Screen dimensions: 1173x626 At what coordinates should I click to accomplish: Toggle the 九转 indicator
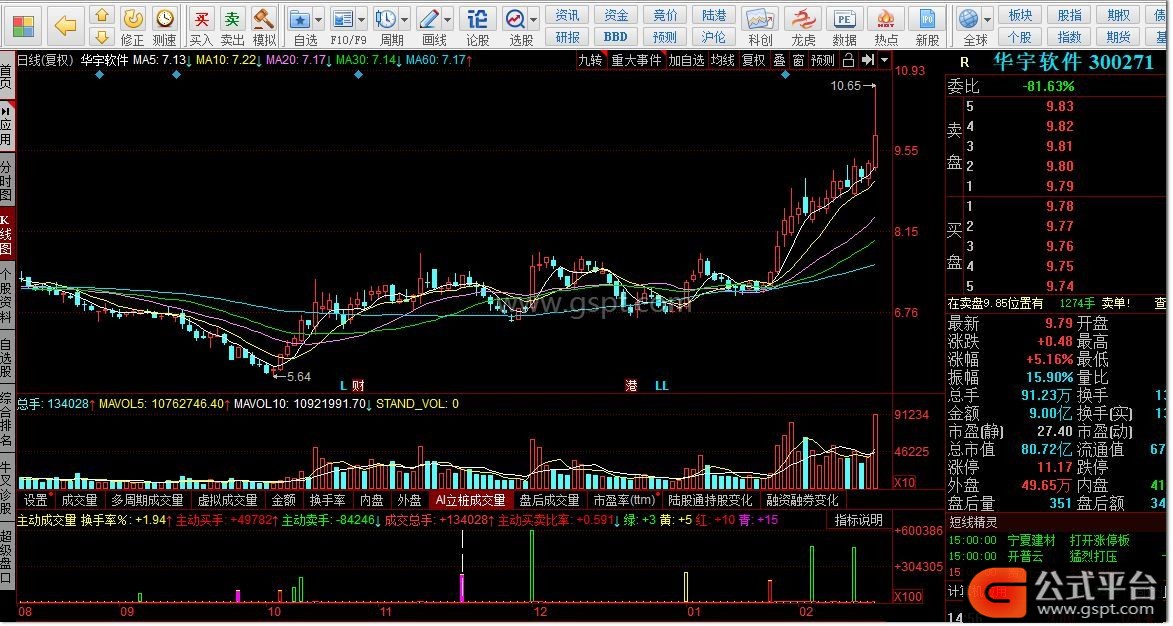click(x=590, y=60)
